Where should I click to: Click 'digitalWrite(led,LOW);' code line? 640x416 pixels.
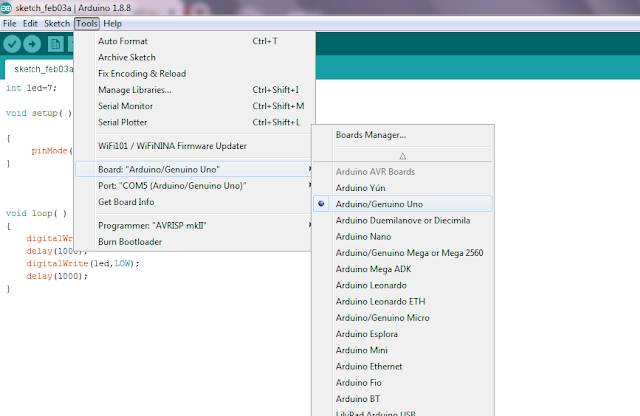pos(82,263)
